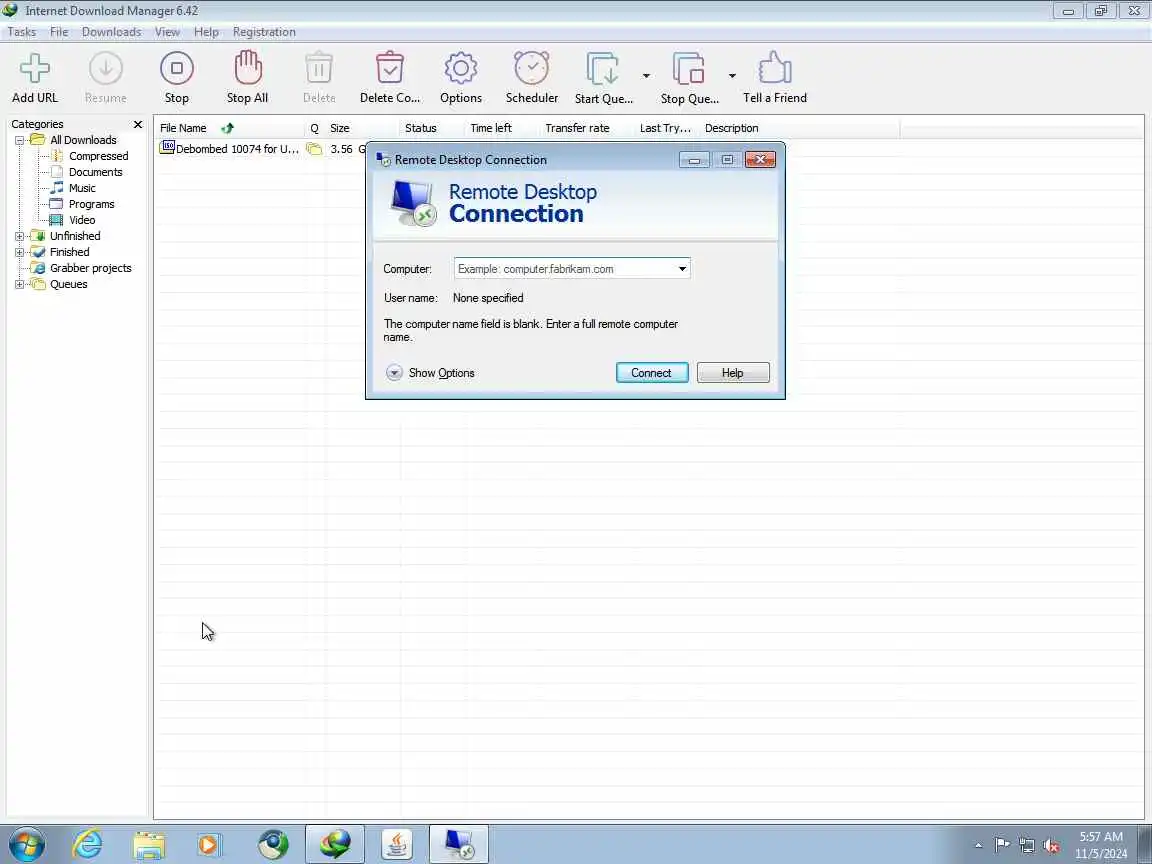Click the Java taskbar icon

[397, 844]
